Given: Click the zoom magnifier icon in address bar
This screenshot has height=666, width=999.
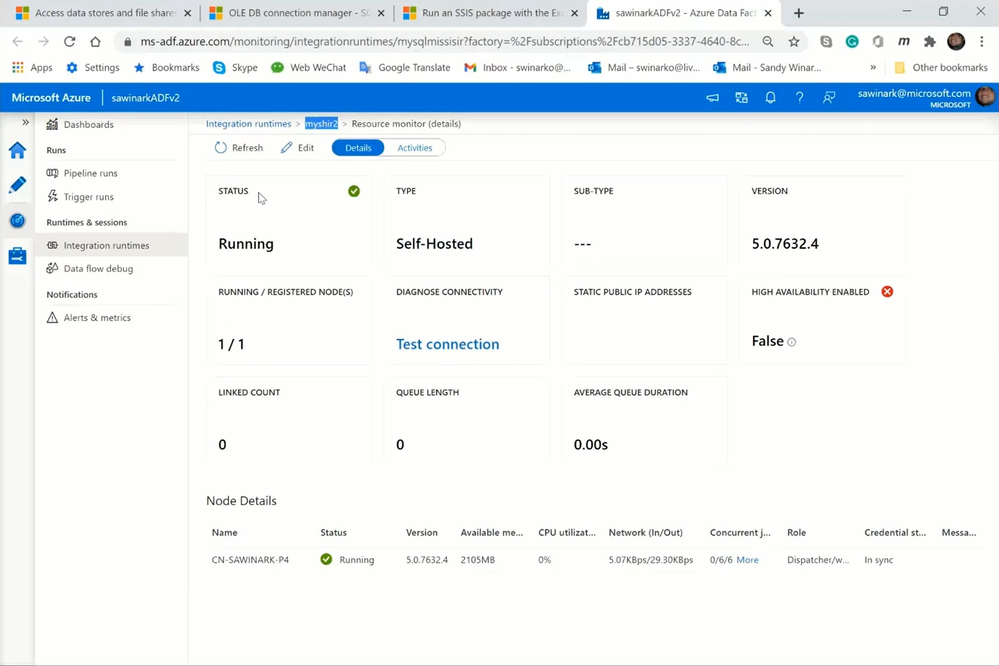Looking at the screenshot, I should (x=768, y=41).
